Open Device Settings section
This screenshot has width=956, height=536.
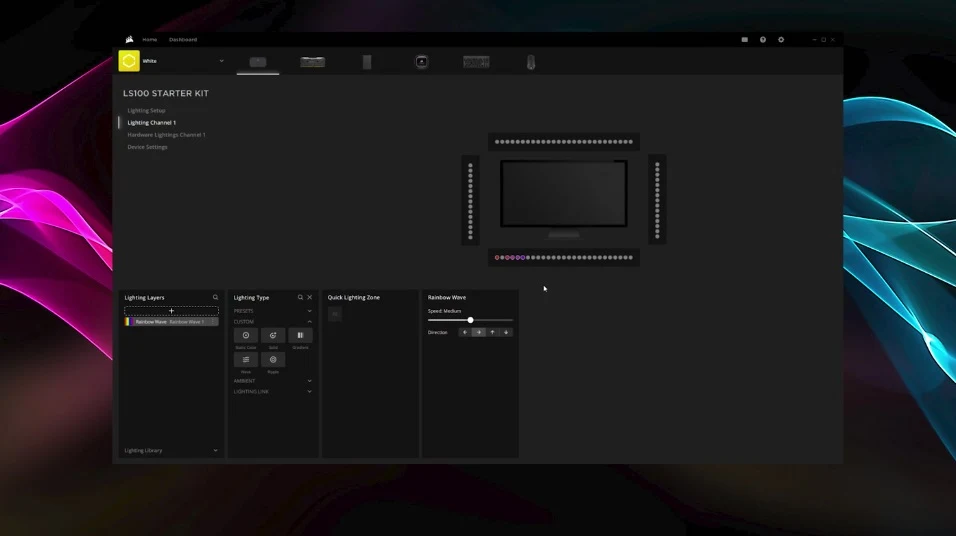tap(148, 147)
